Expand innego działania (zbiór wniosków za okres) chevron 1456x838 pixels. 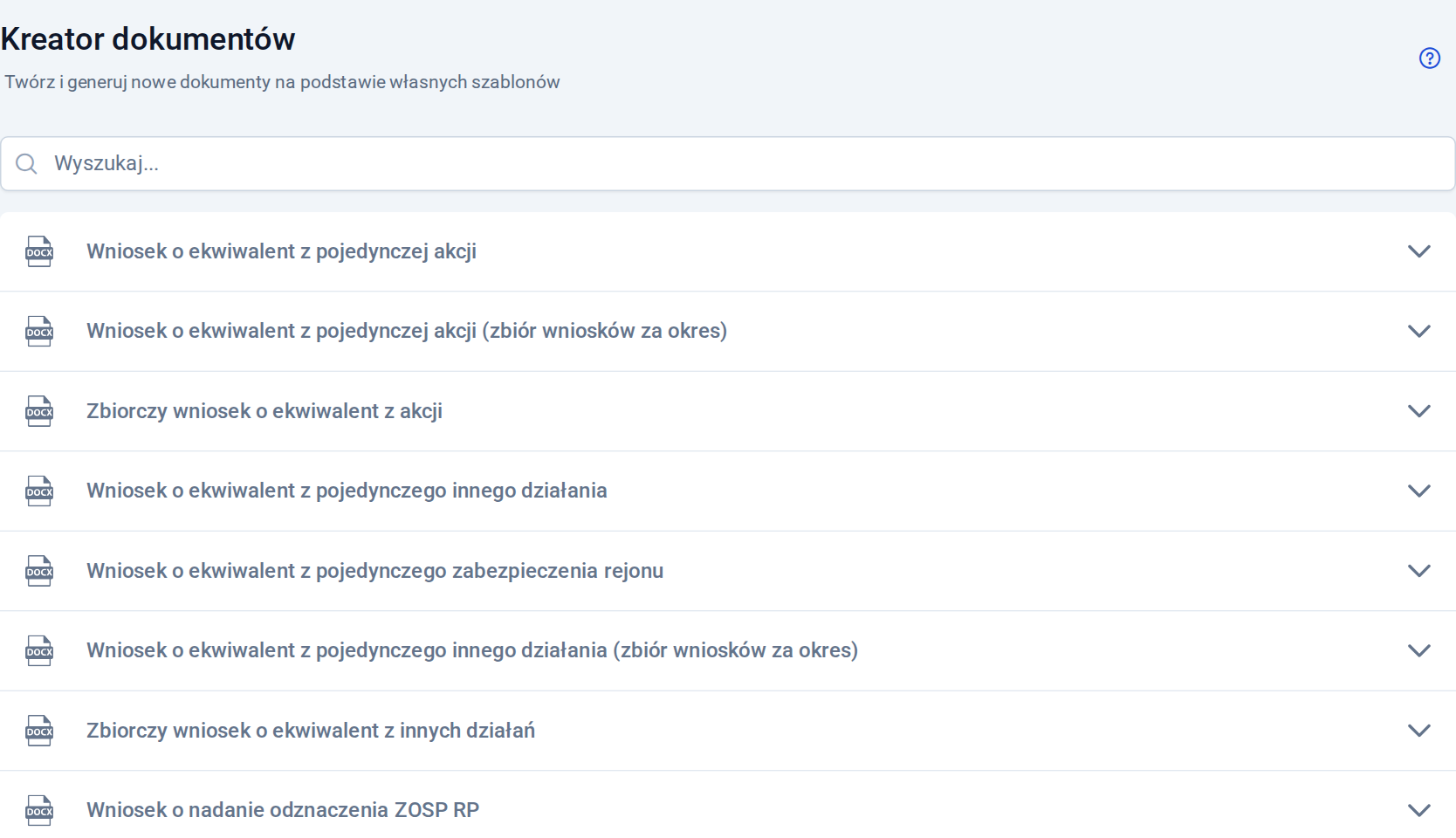pos(1419,651)
